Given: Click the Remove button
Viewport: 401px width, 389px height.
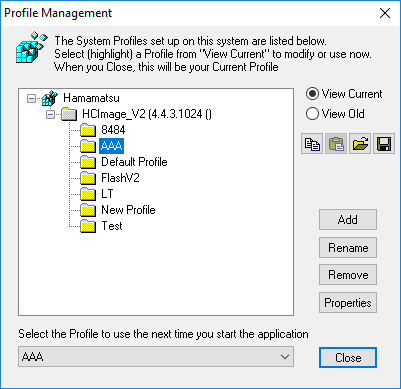Looking at the screenshot, I should [x=348, y=275].
